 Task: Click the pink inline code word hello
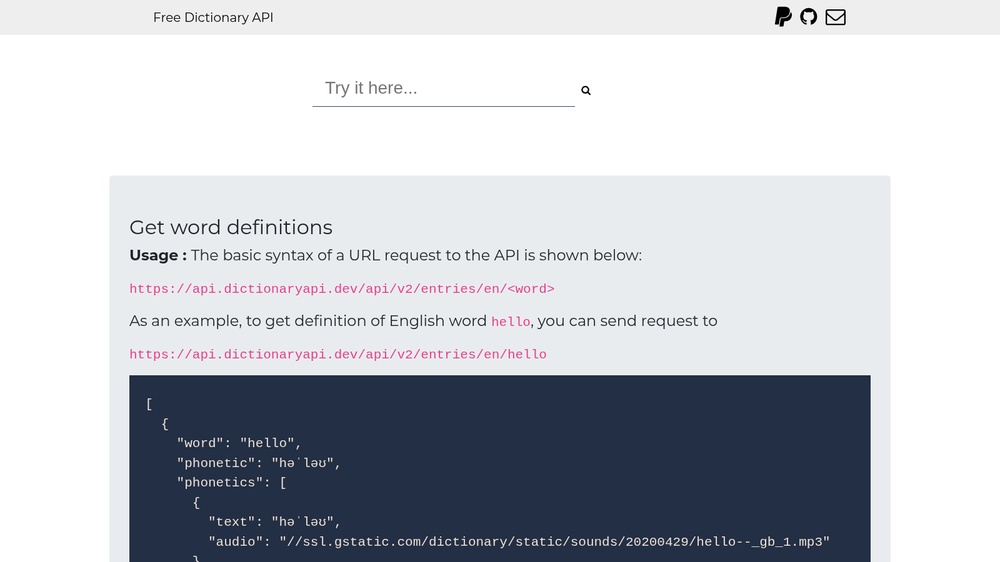click(510, 322)
